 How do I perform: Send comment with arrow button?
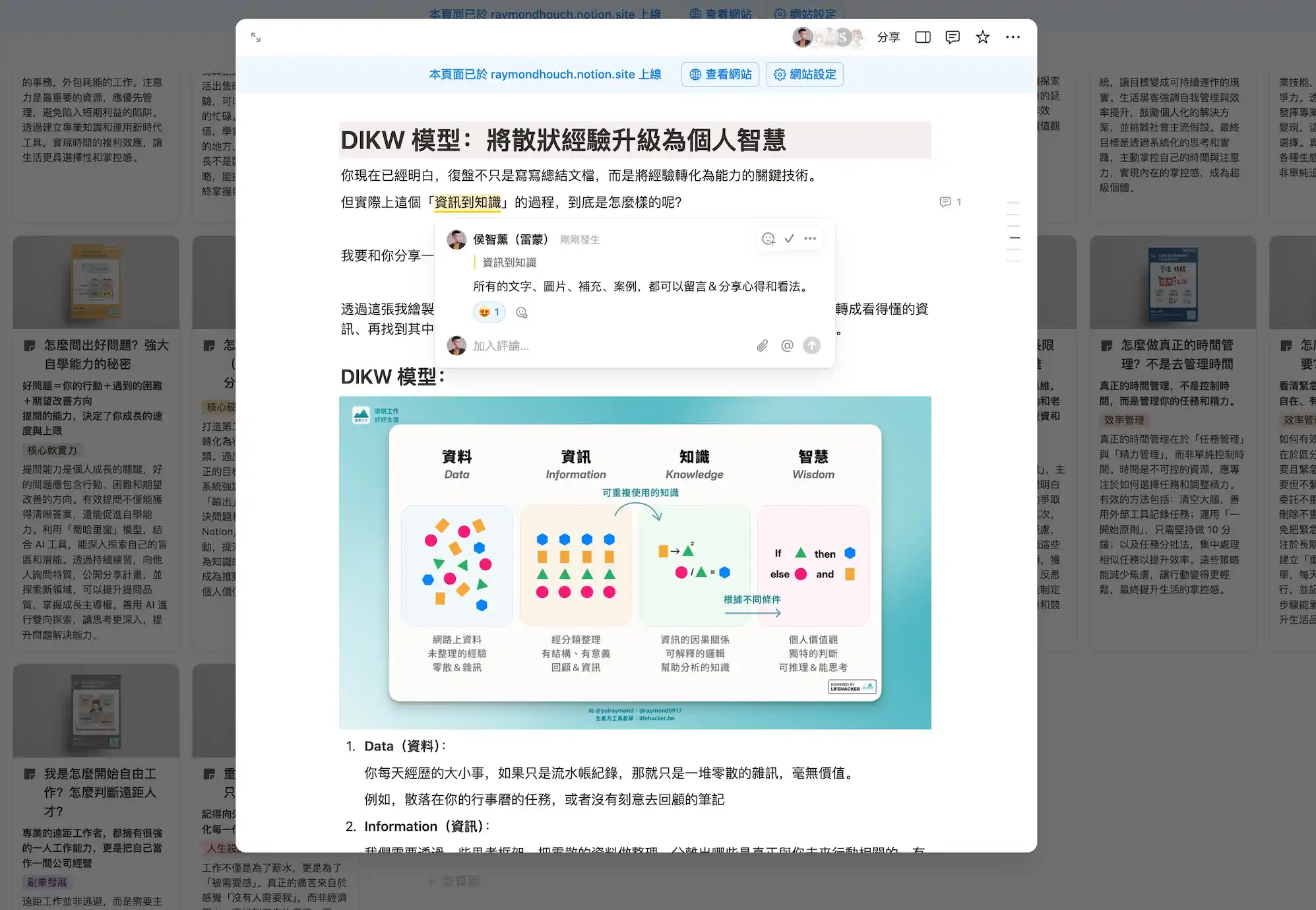pos(812,346)
